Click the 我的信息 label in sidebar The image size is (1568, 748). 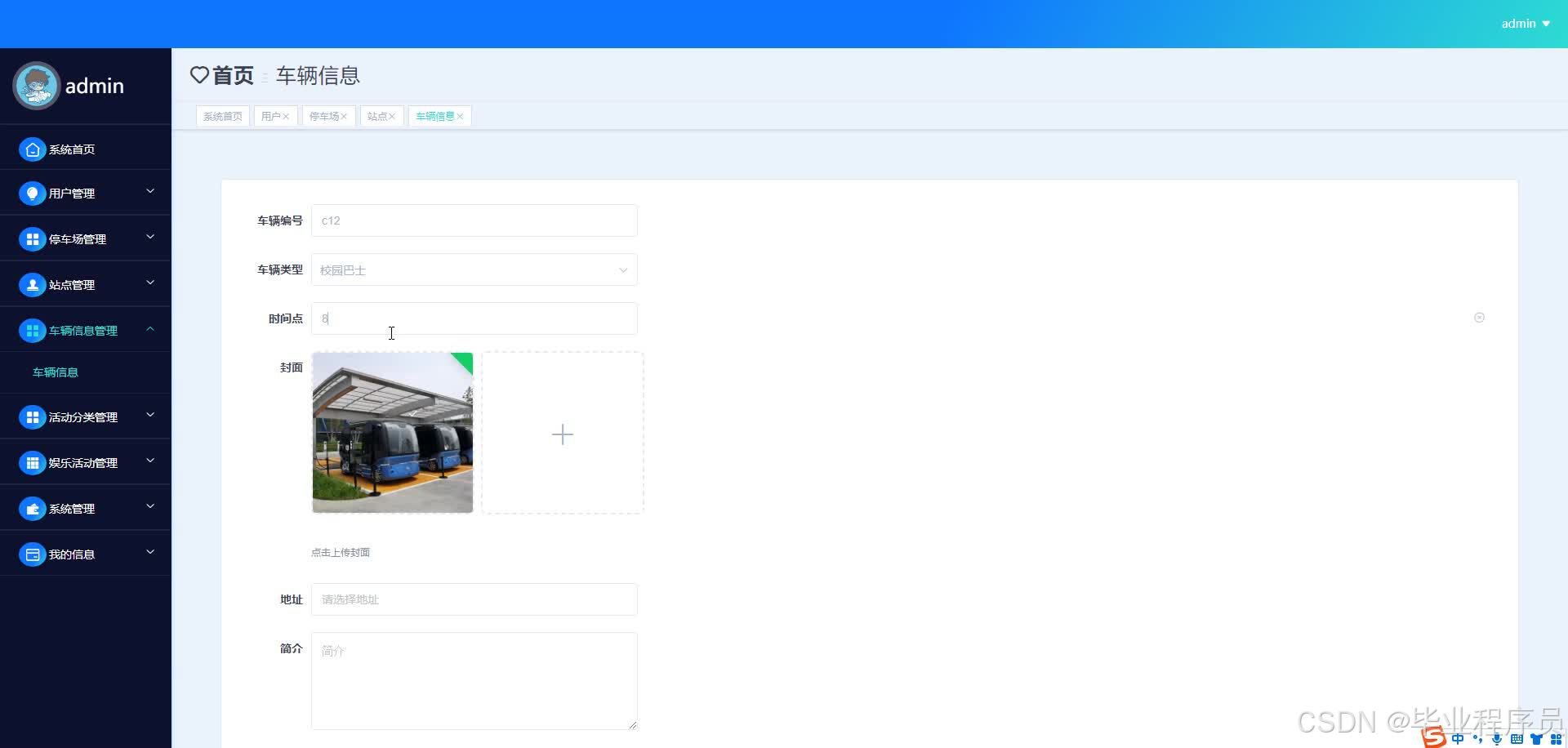[x=72, y=554]
